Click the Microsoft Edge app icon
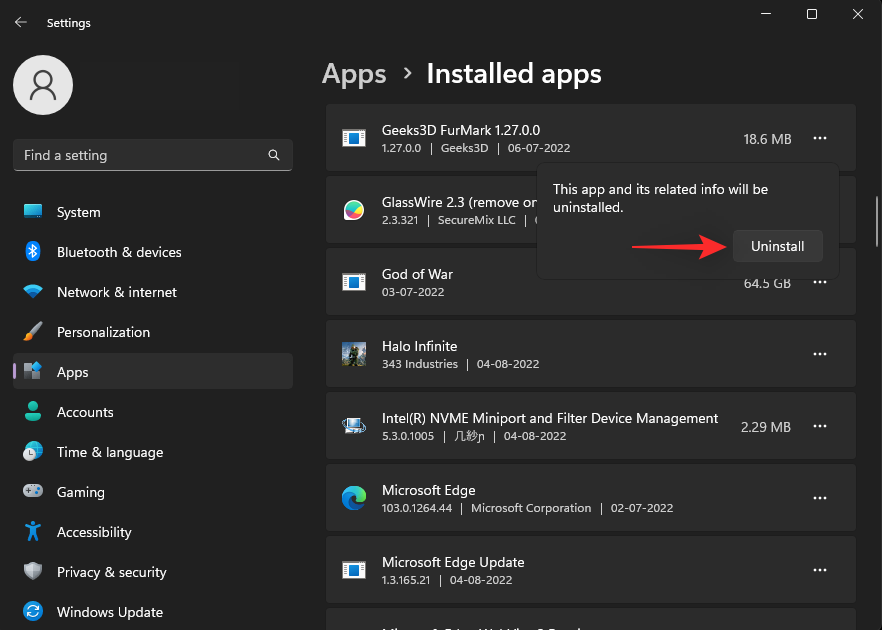The width and height of the screenshot is (882, 630). [x=353, y=498]
